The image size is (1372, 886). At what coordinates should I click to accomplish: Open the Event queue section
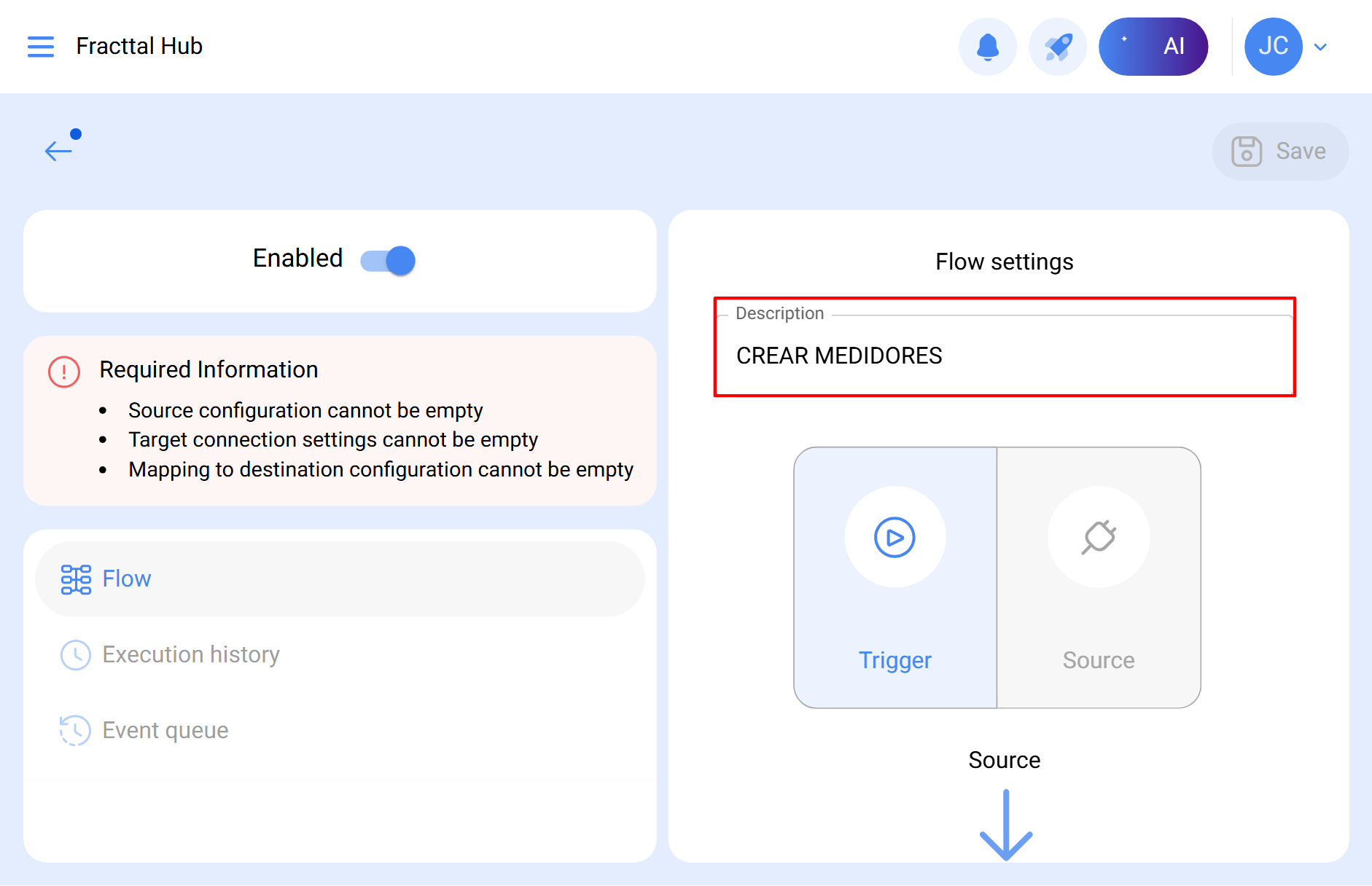click(165, 730)
